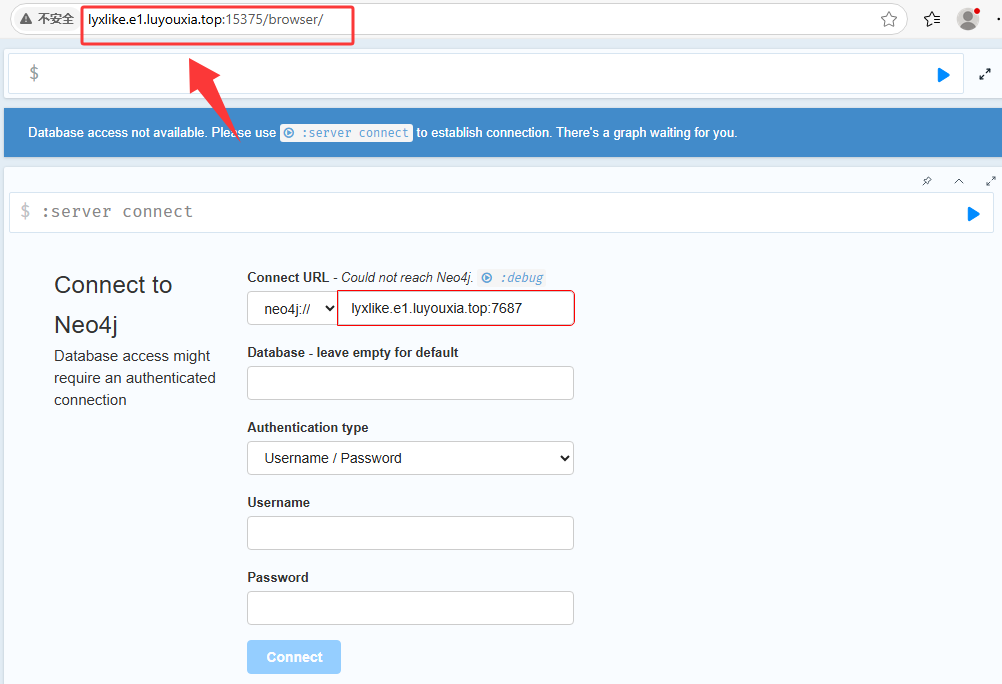Click the :server connect link in banner
The height and width of the screenshot is (684, 1002).
pos(346,132)
